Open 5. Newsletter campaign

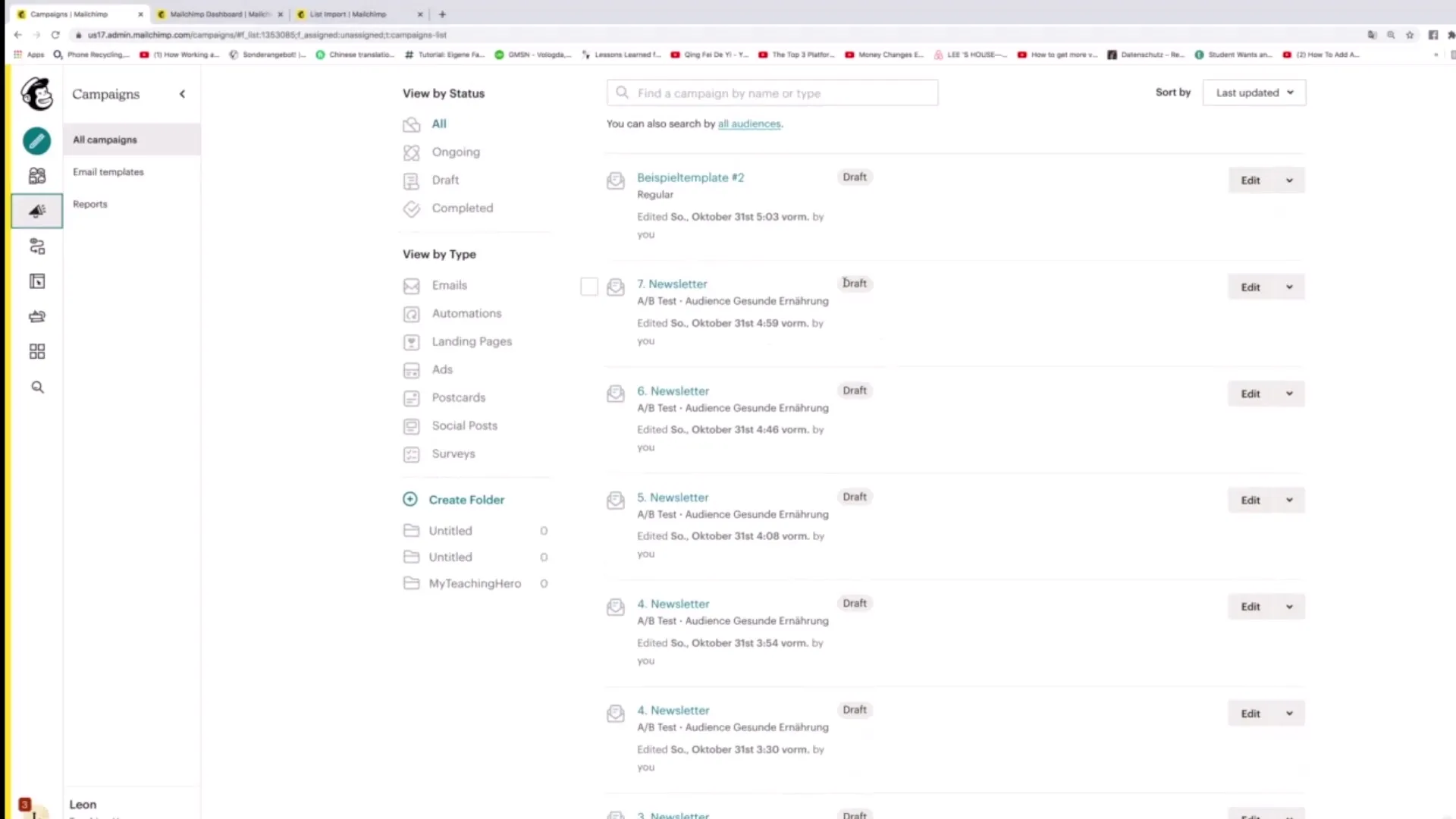(x=673, y=497)
